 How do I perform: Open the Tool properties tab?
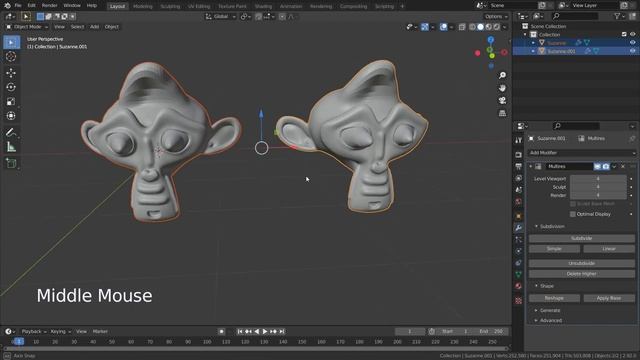click(x=518, y=140)
